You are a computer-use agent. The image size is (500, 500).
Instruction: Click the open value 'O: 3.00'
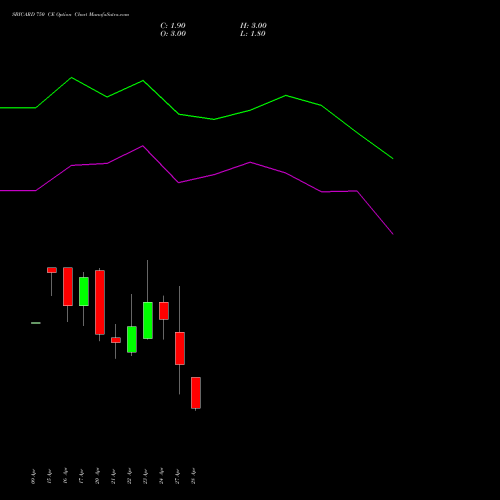[173, 34]
